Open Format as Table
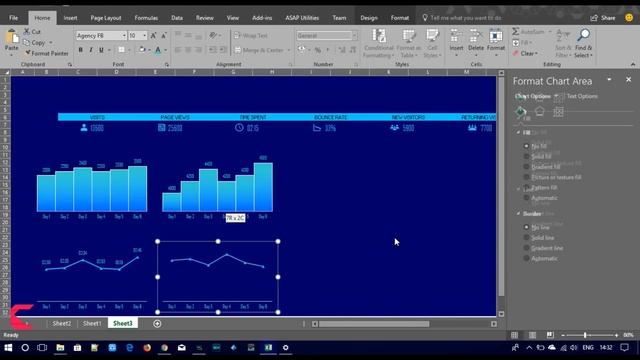The height and width of the screenshot is (360, 640). pos(408,43)
